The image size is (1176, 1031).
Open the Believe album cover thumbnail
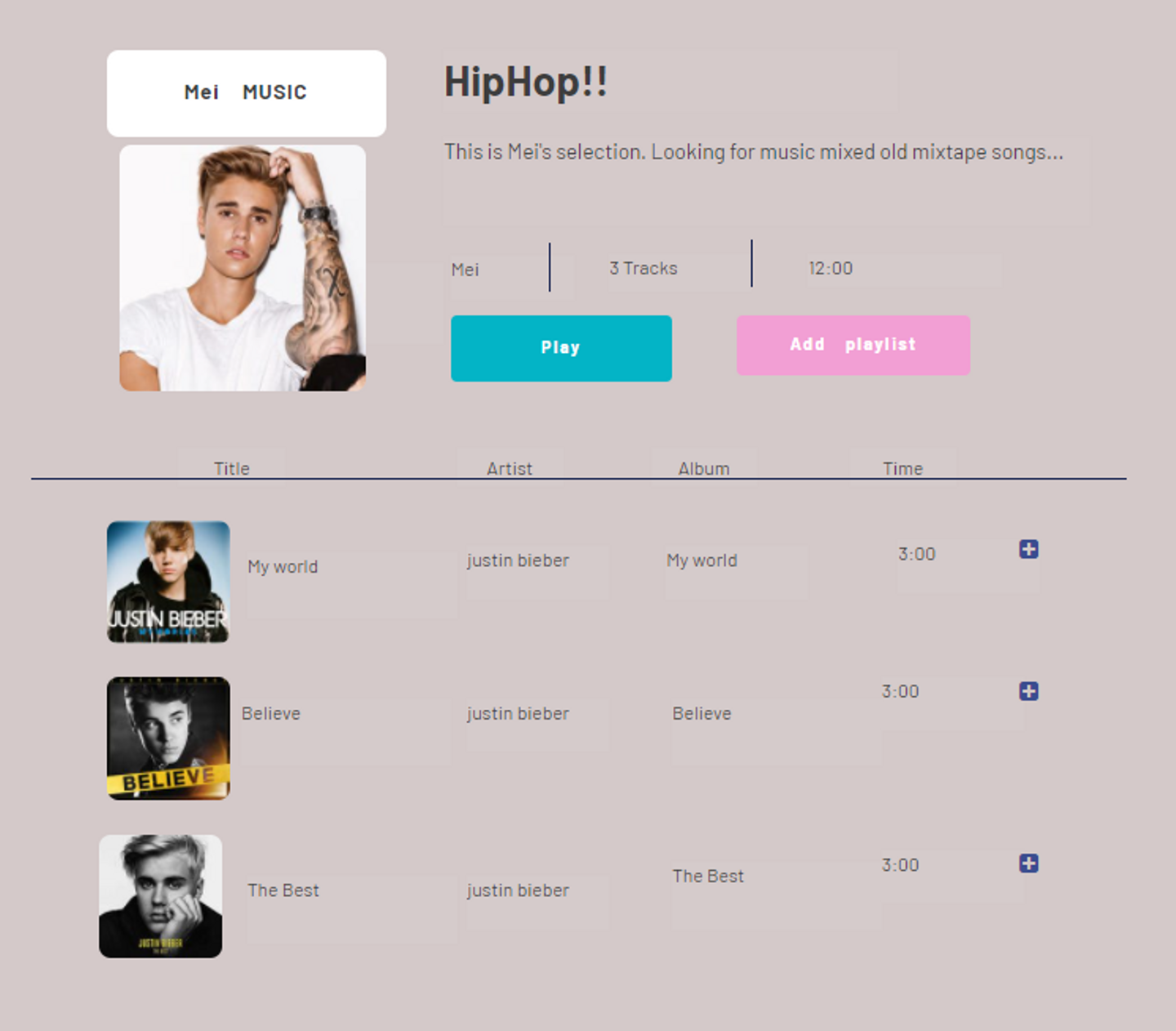168,739
